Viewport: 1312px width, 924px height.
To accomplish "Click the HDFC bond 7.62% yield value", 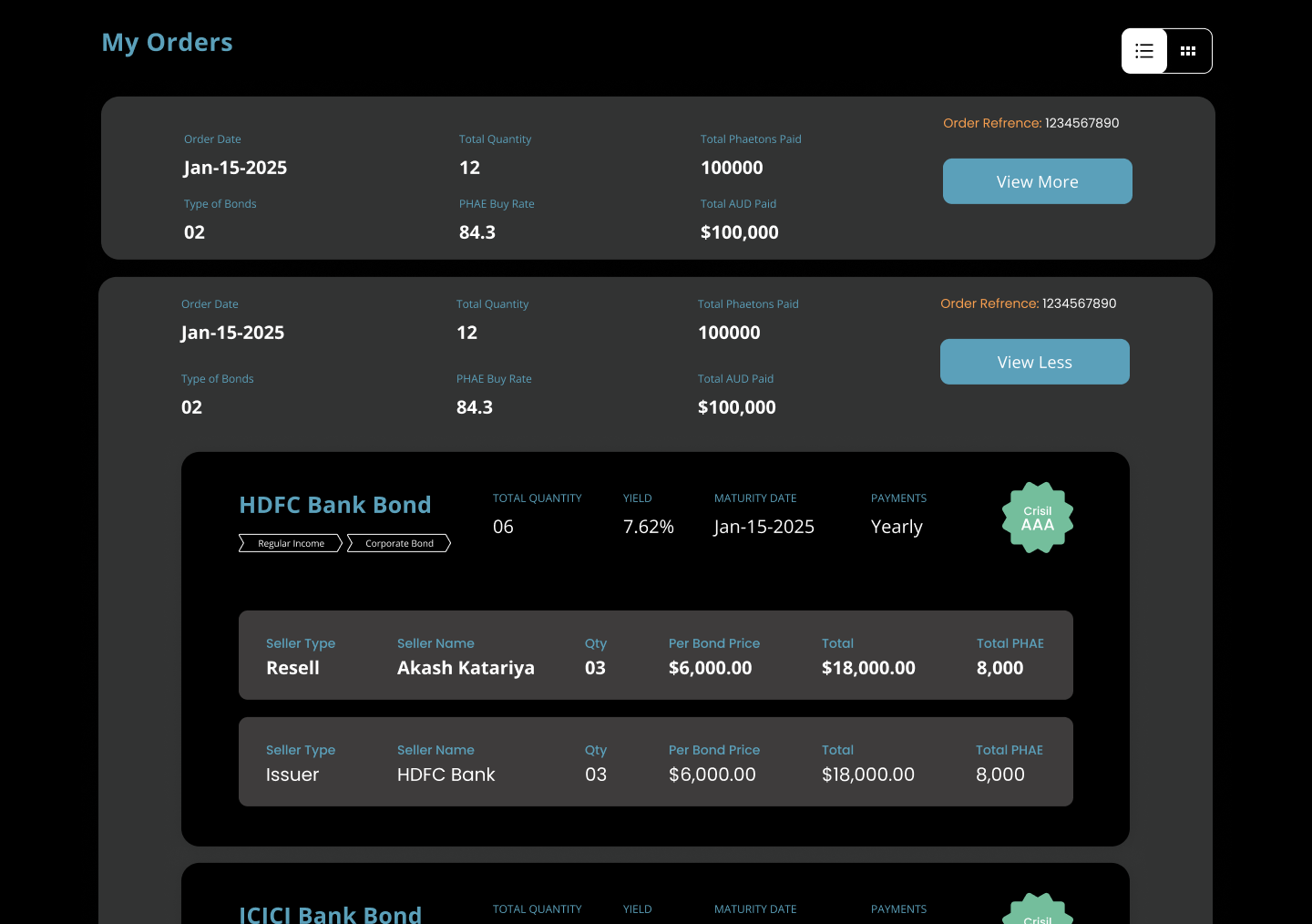I will (x=648, y=527).
